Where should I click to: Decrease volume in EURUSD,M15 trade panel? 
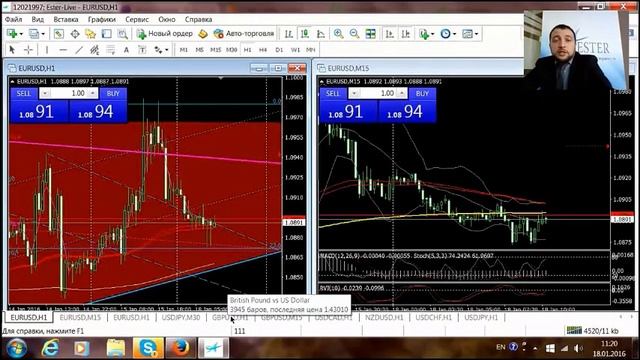(x=354, y=93)
